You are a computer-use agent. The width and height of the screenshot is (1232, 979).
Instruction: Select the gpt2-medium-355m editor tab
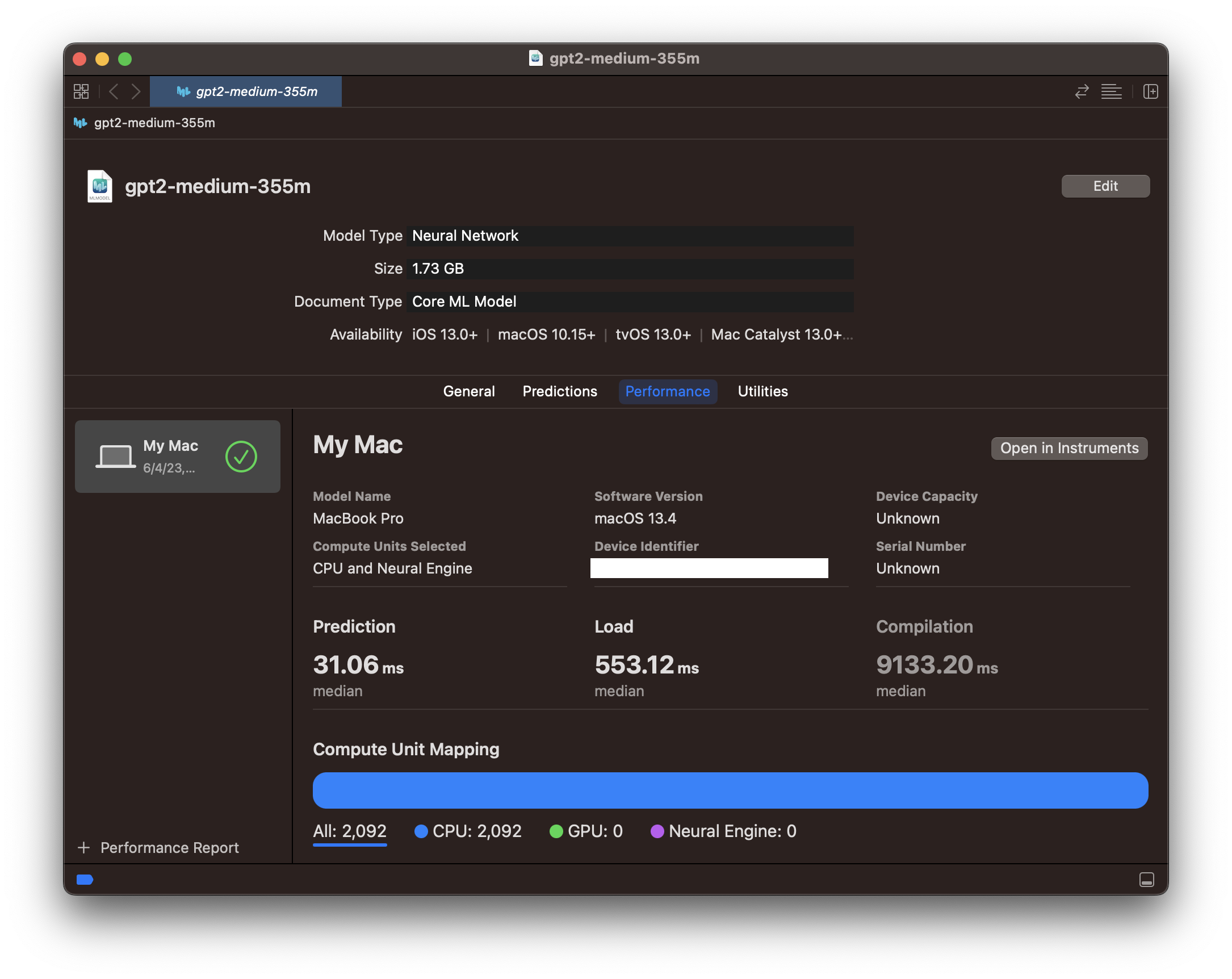(246, 91)
